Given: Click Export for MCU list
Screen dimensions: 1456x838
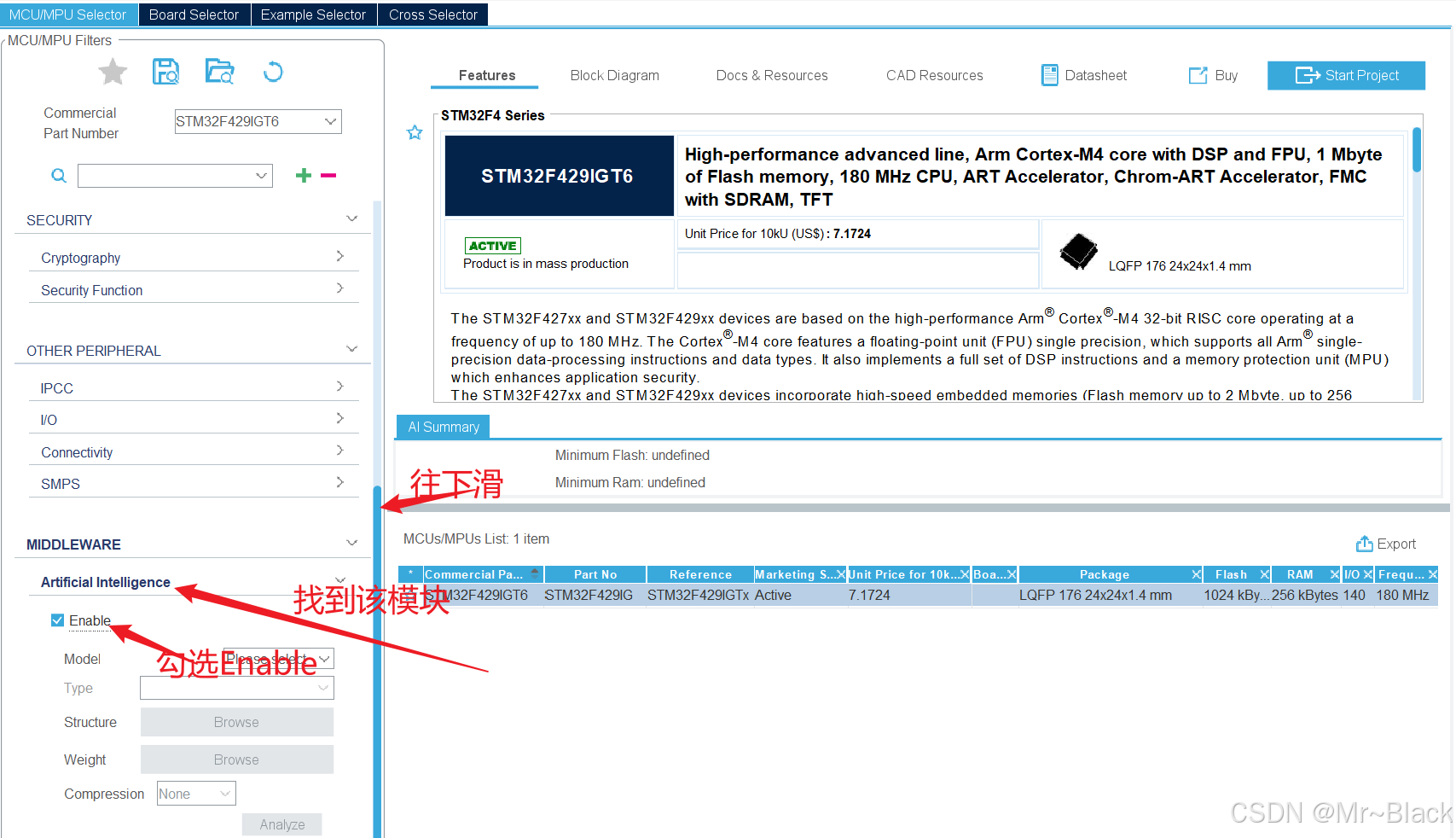Looking at the screenshot, I should point(1386,544).
